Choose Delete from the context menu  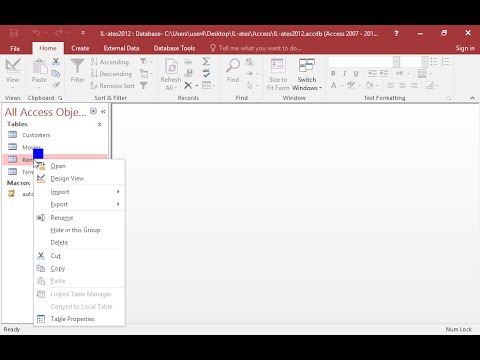(79, 242)
